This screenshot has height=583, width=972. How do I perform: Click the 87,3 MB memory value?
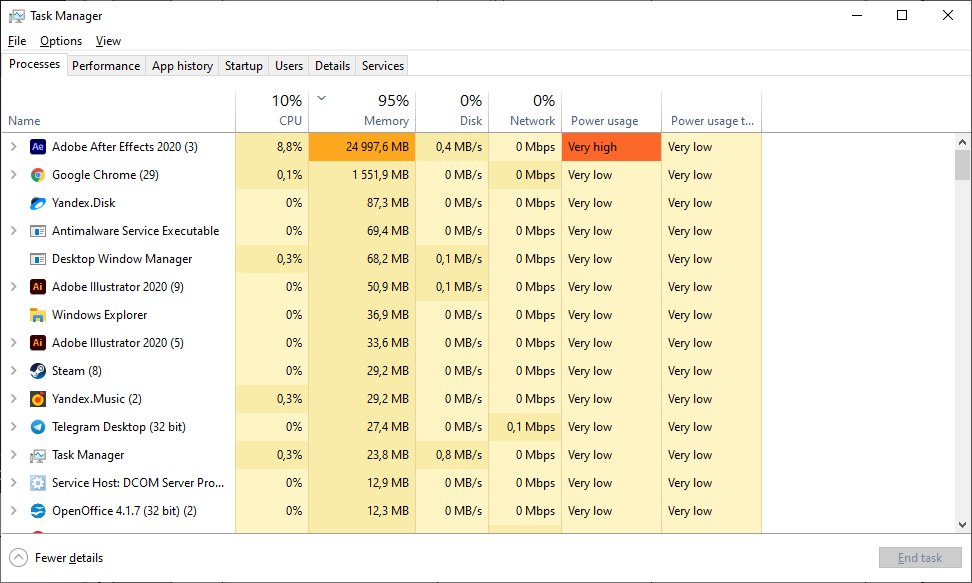[387, 203]
